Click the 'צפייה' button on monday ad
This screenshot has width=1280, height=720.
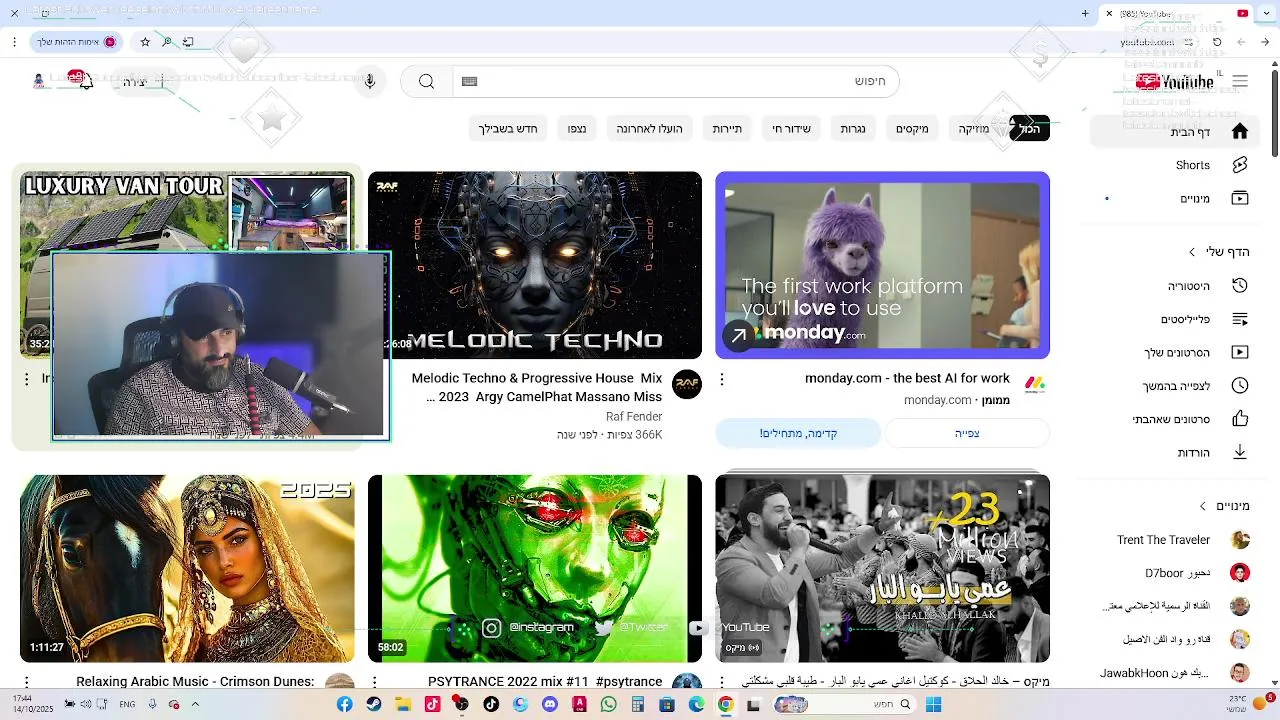[x=967, y=433]
